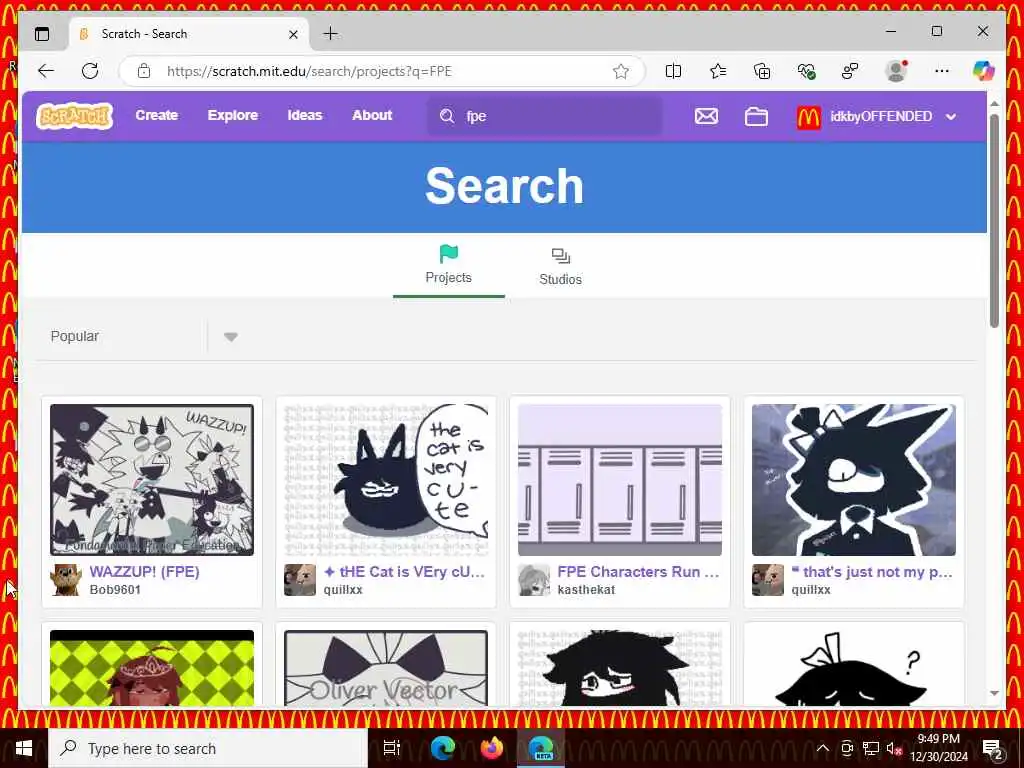1024x768 pixels.
Task: Switch to the Projects tab
Action: click(449, 264)
